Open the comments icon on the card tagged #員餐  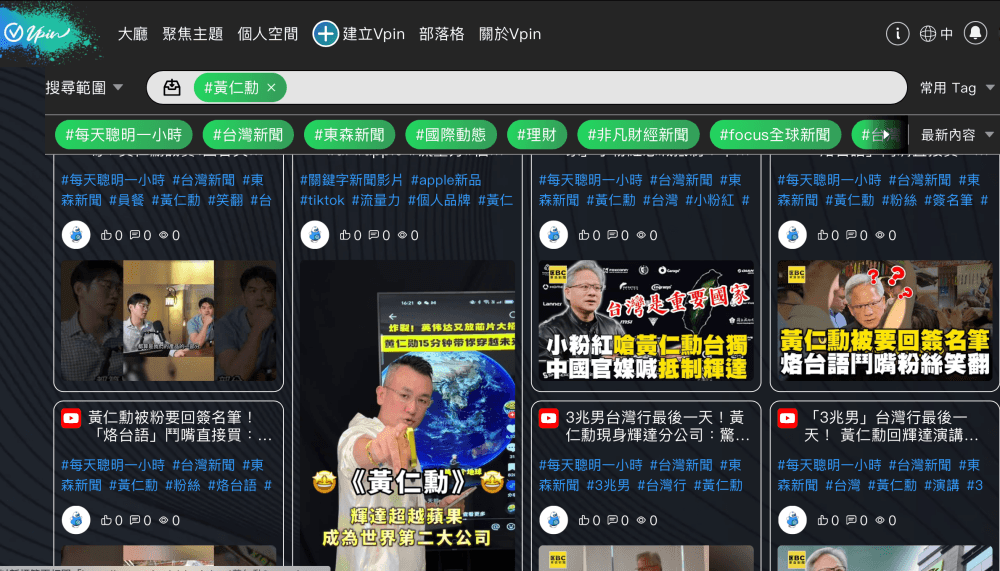click(x=135, y=235)
